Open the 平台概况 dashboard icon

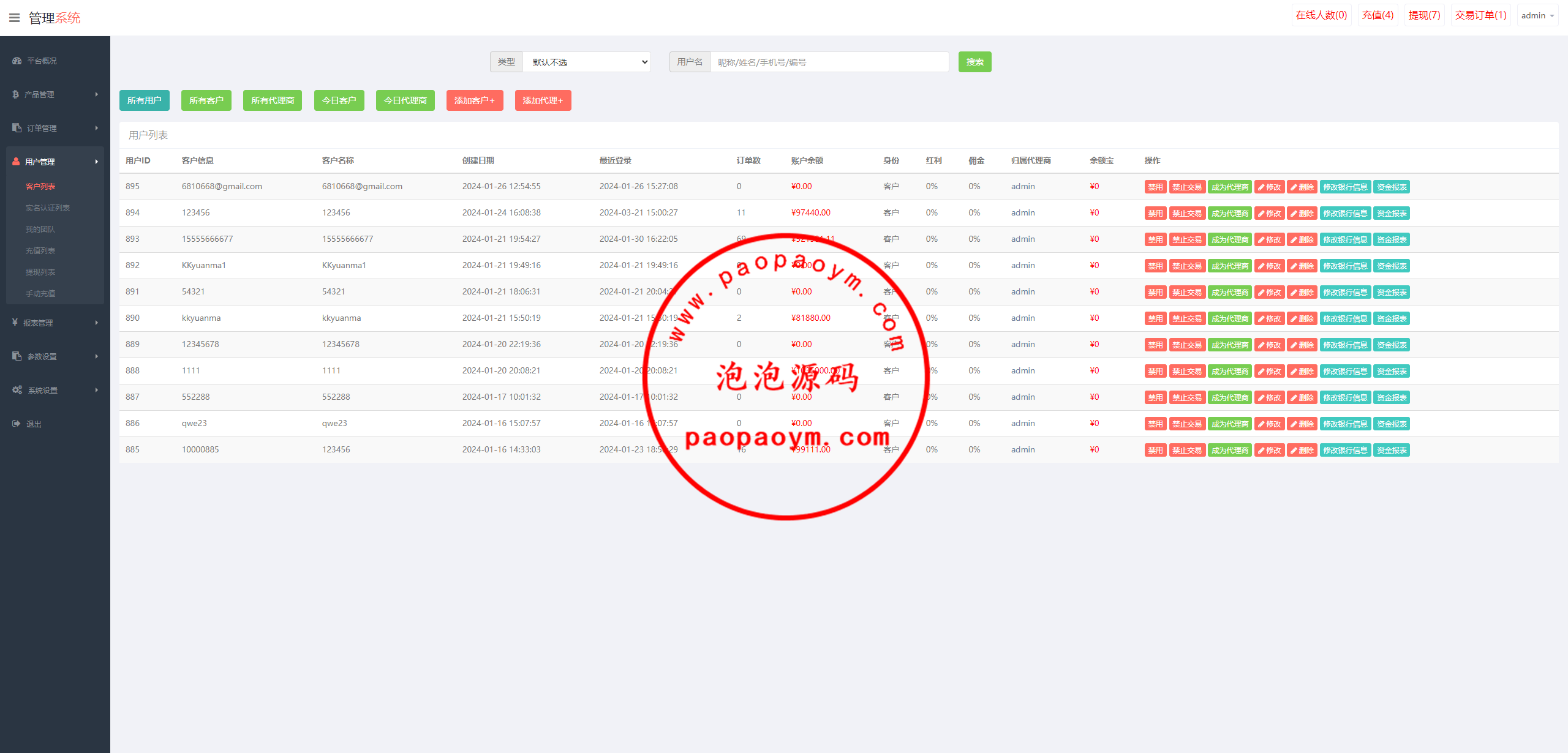pos(17,61)
